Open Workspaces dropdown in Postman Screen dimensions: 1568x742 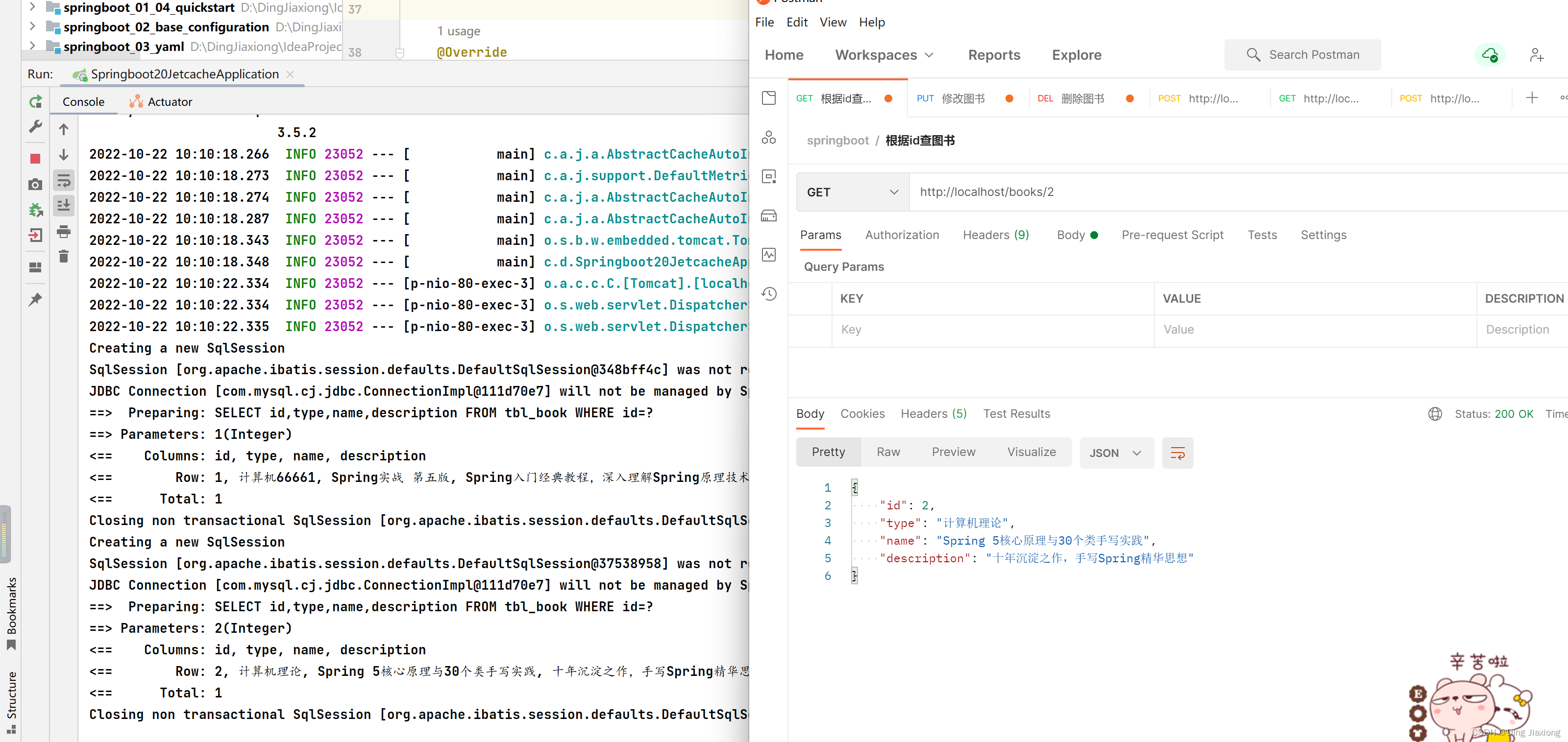(884, 55)
